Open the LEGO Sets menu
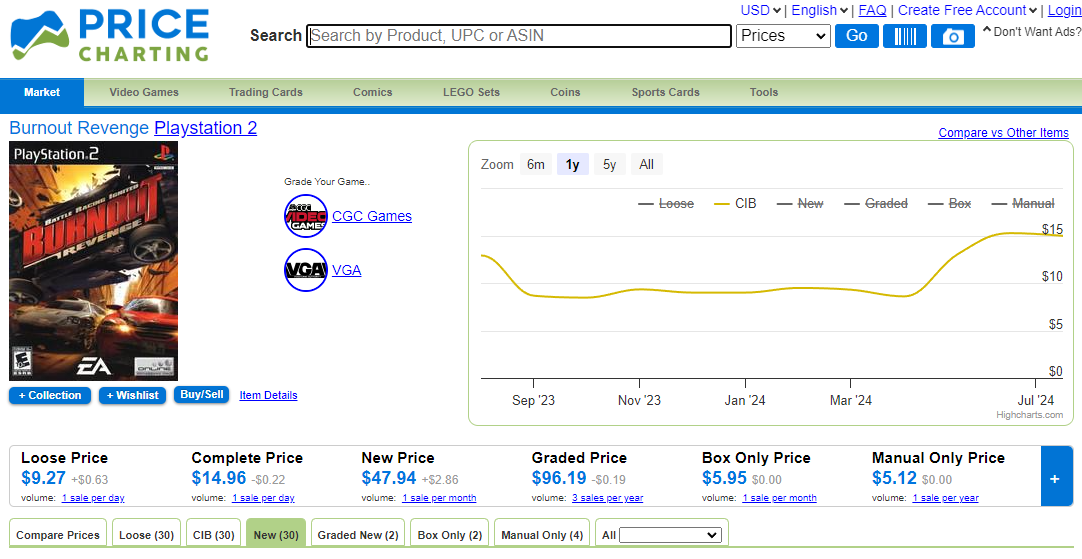Screen dimensions: 1082x559 point(471,92)
